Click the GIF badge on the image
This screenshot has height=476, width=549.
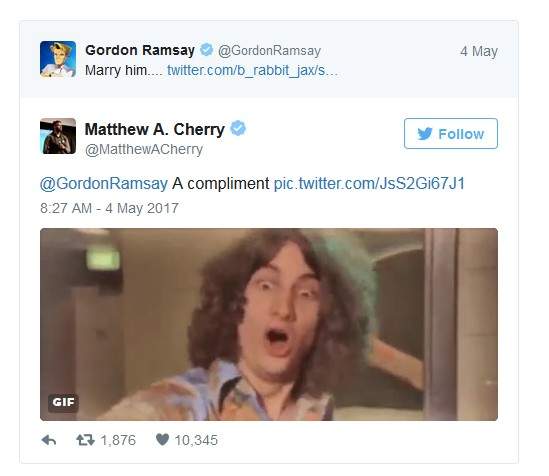(63, 402)
